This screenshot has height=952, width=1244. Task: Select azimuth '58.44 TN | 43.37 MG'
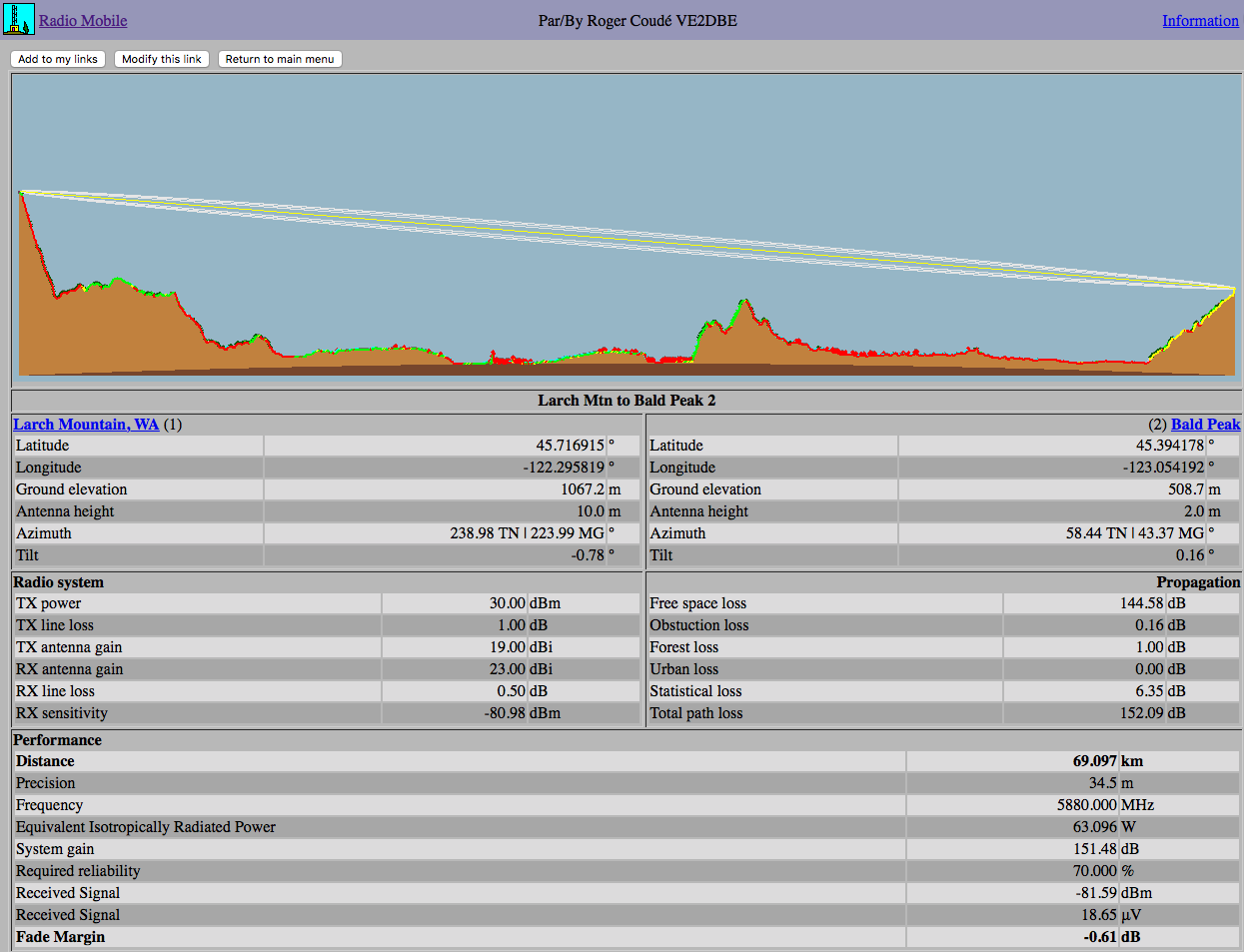[x=1135, y=533]
